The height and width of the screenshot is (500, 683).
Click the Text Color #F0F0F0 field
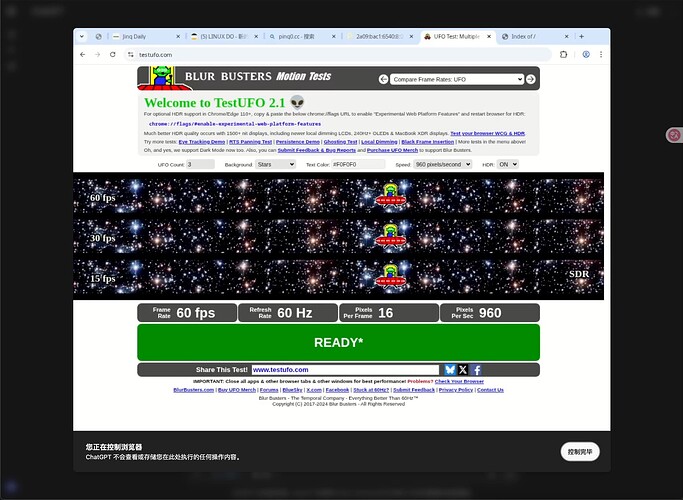(358, 164)
